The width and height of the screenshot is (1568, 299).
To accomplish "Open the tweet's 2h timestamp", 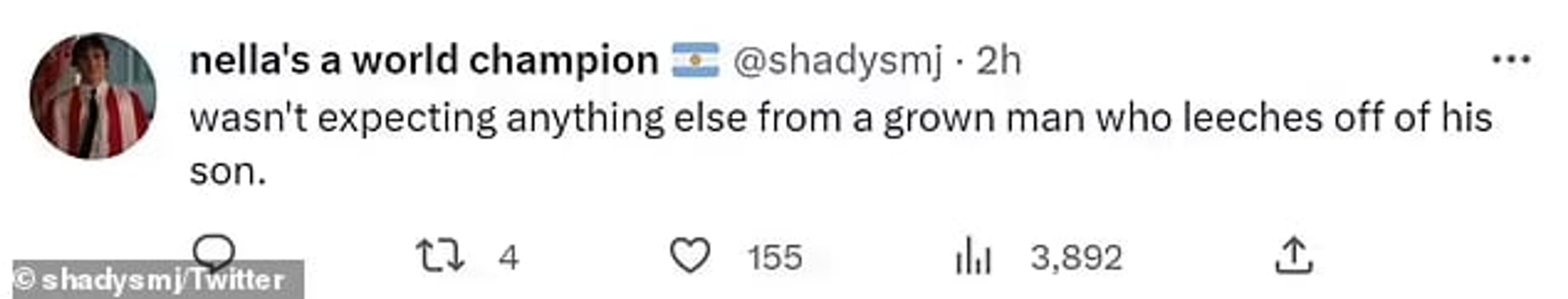I will pos(999,60).
